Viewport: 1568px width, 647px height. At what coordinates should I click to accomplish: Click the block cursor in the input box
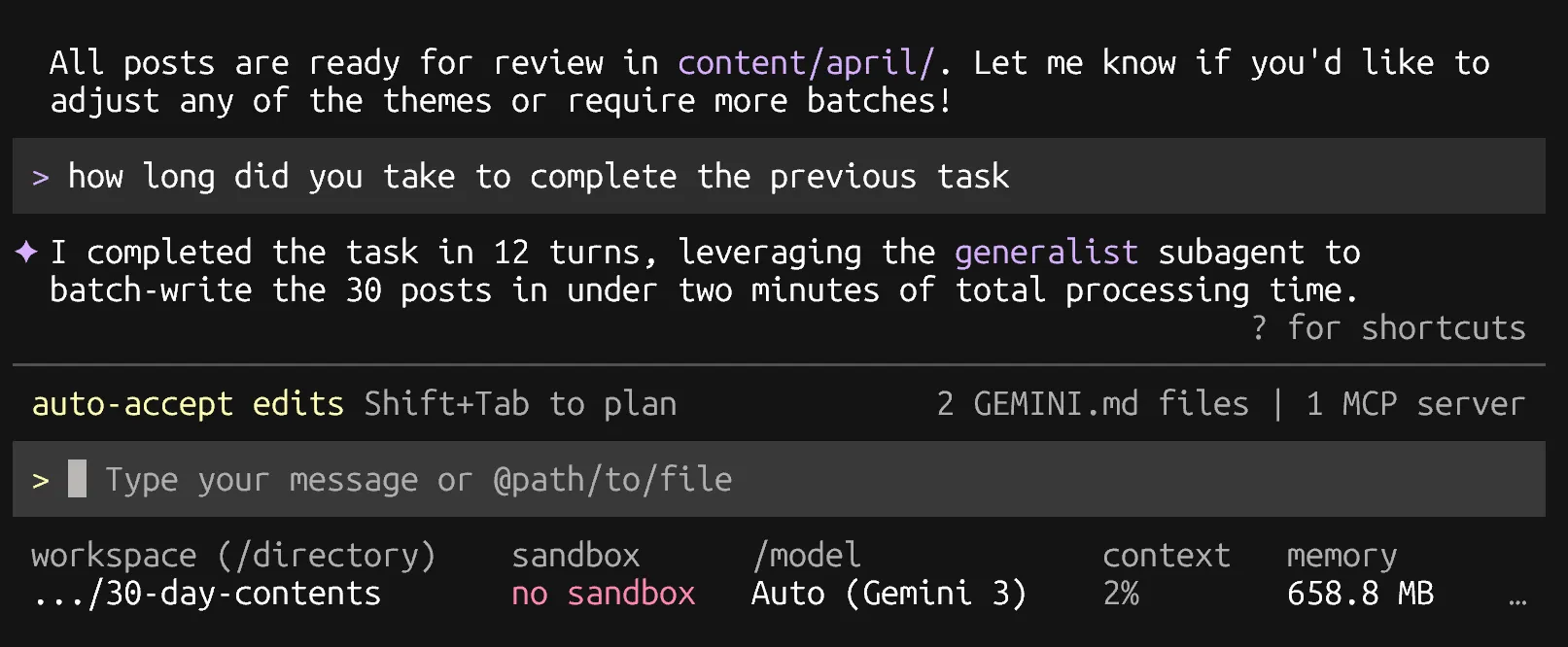pyautogui.click(x=77, y=479)
